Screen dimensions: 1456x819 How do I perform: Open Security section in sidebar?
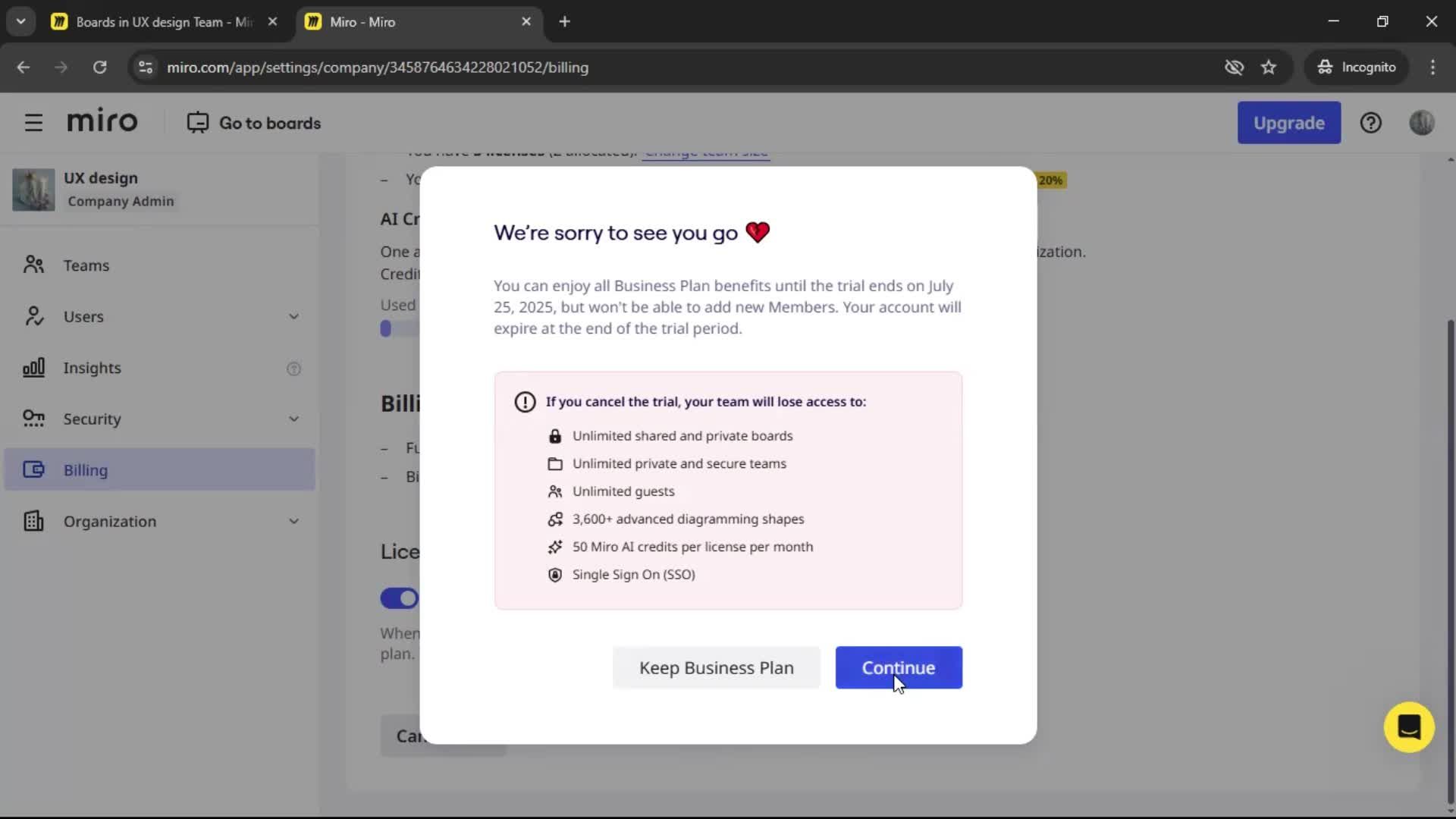[159, 419]
